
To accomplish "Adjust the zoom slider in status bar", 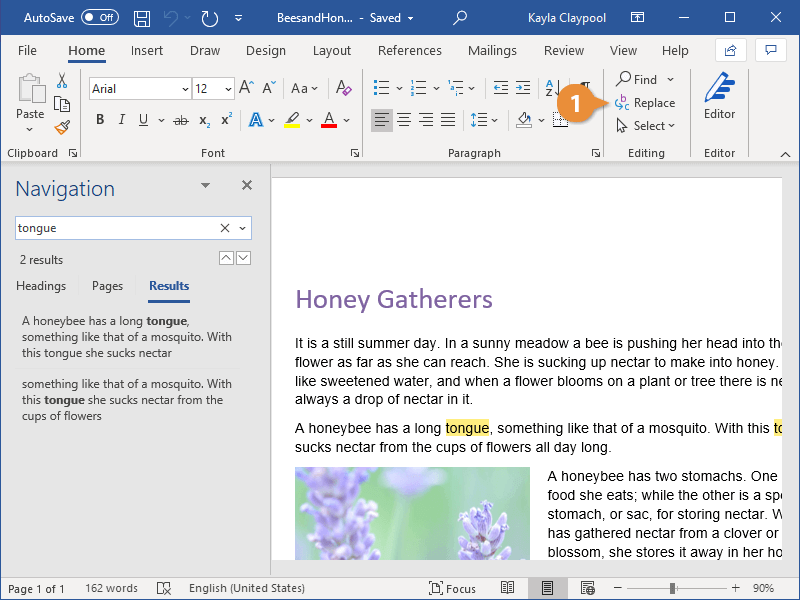I will [673, 588].
